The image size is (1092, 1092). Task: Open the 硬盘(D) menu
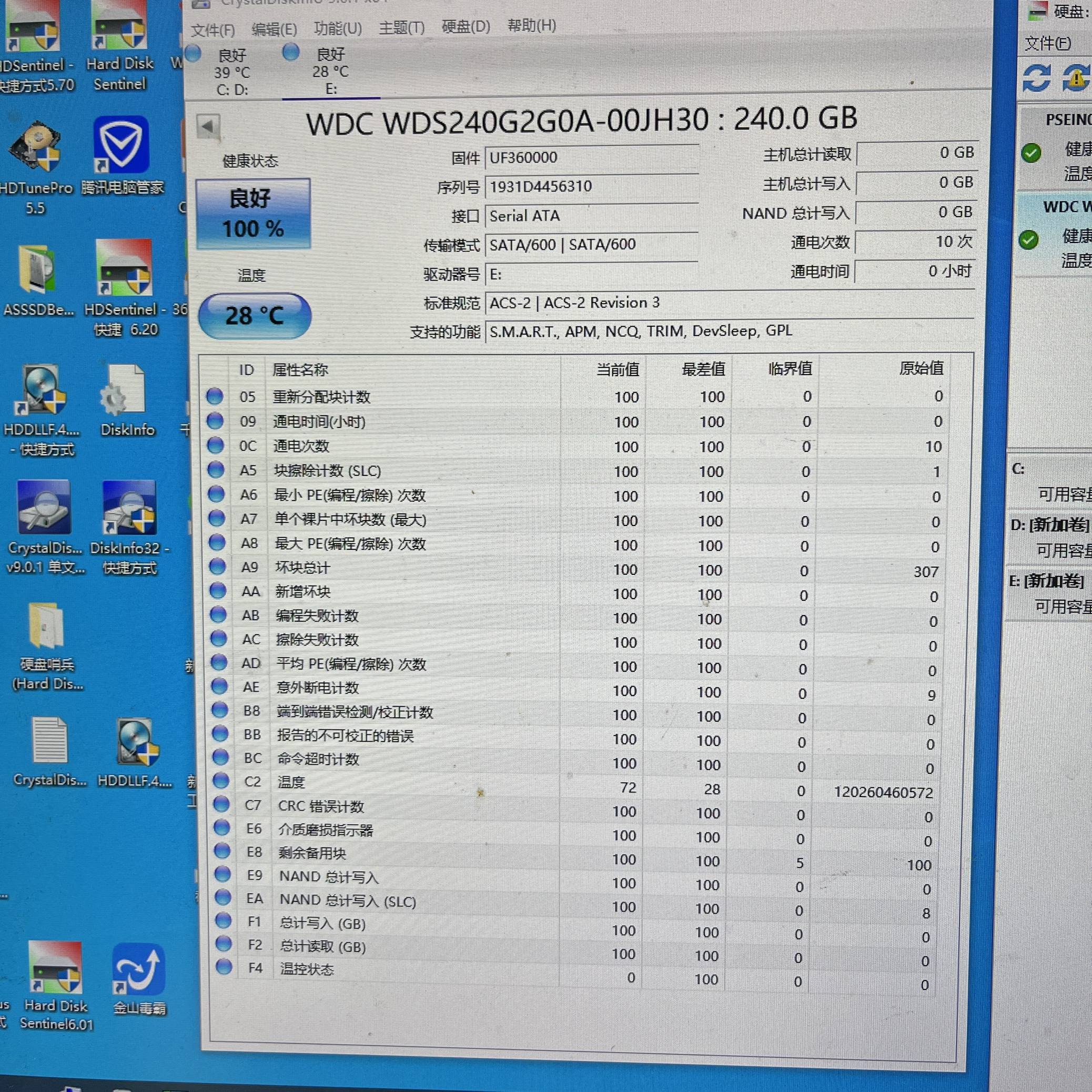pyautogui.click(x=466, y=26)
